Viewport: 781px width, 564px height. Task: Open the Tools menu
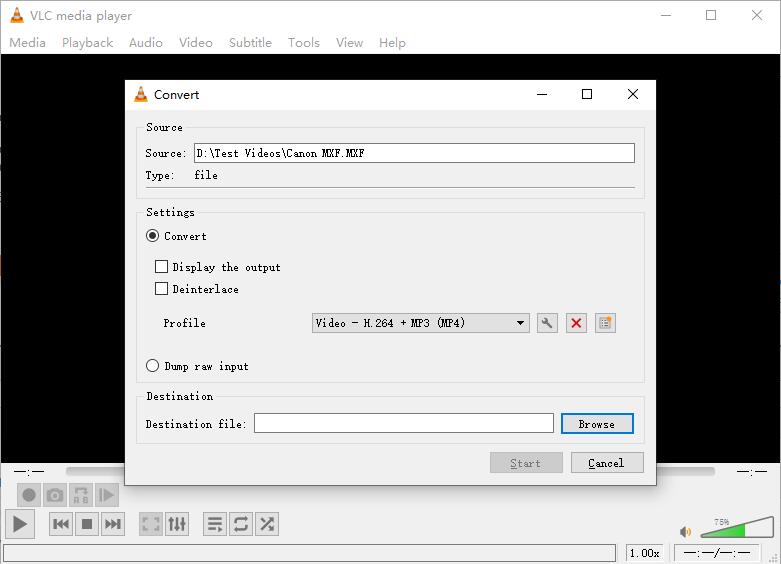point(304,43)
